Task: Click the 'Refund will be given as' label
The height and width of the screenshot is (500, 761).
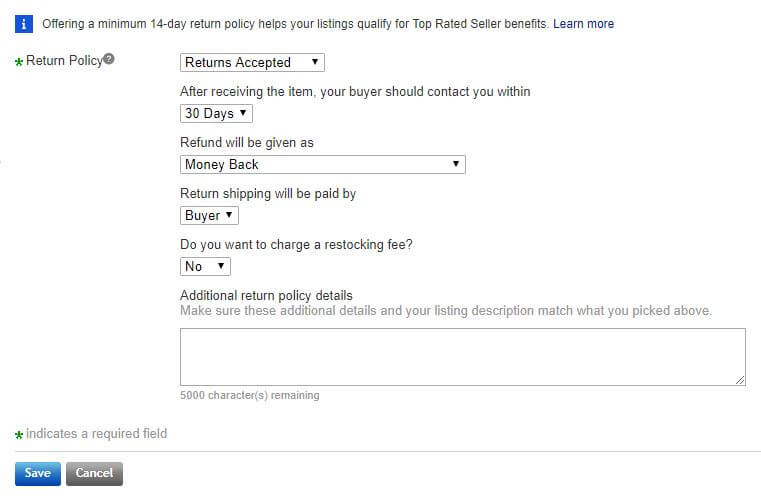Action: point(247,142)
